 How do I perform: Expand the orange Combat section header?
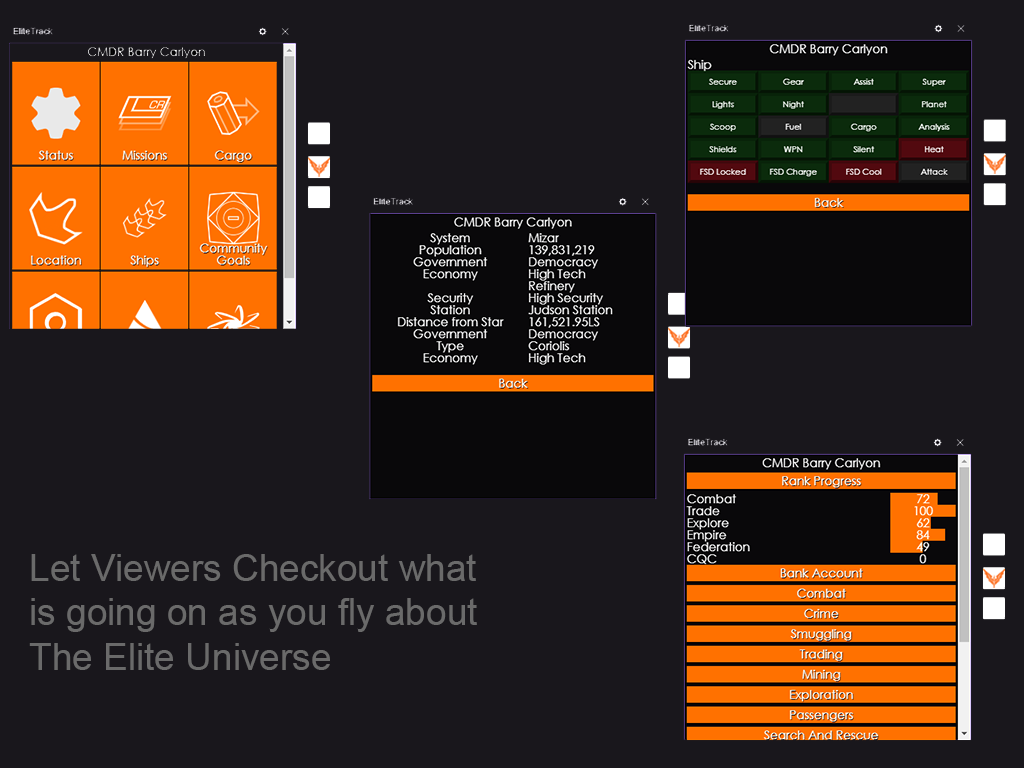point(821,594)
